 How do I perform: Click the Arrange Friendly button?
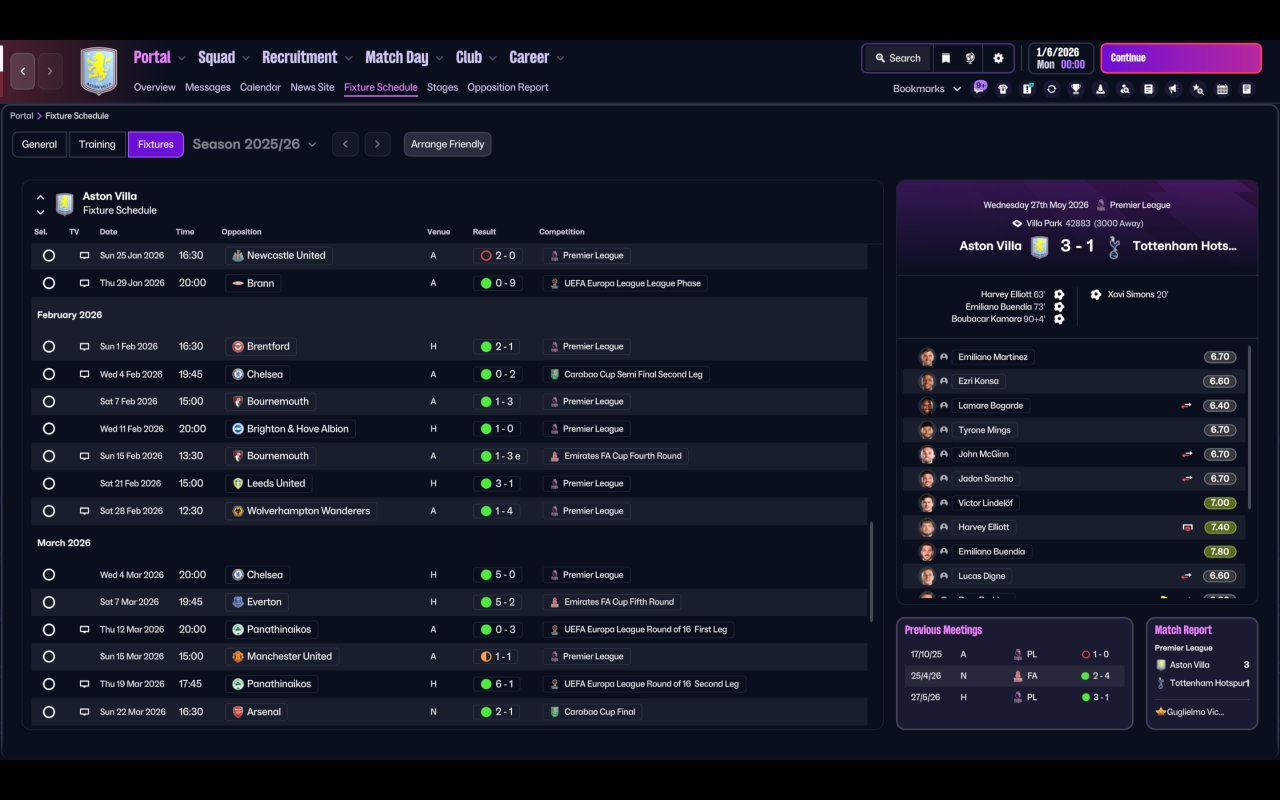click(x=447, y=144)
